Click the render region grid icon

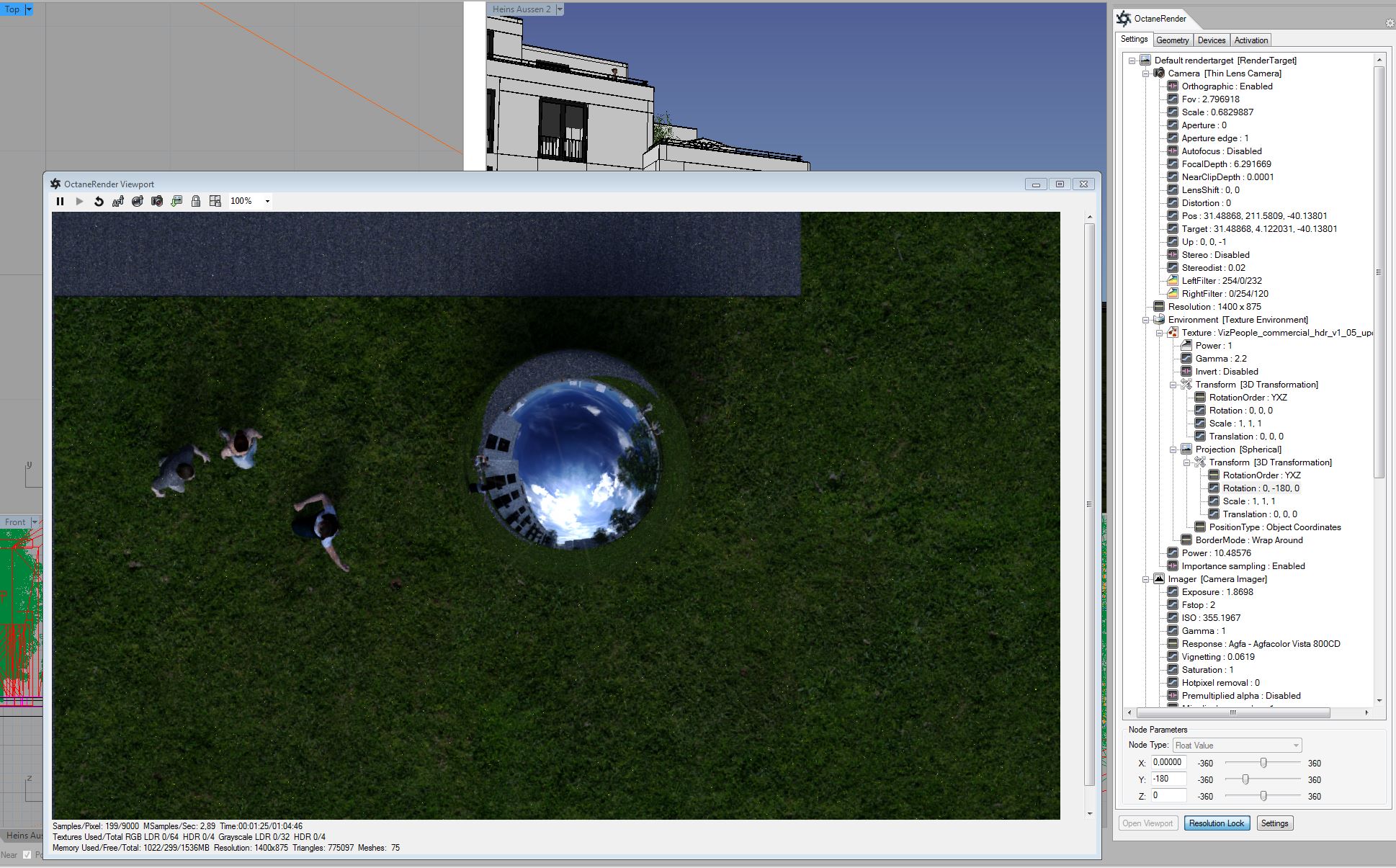pos(215,202)
